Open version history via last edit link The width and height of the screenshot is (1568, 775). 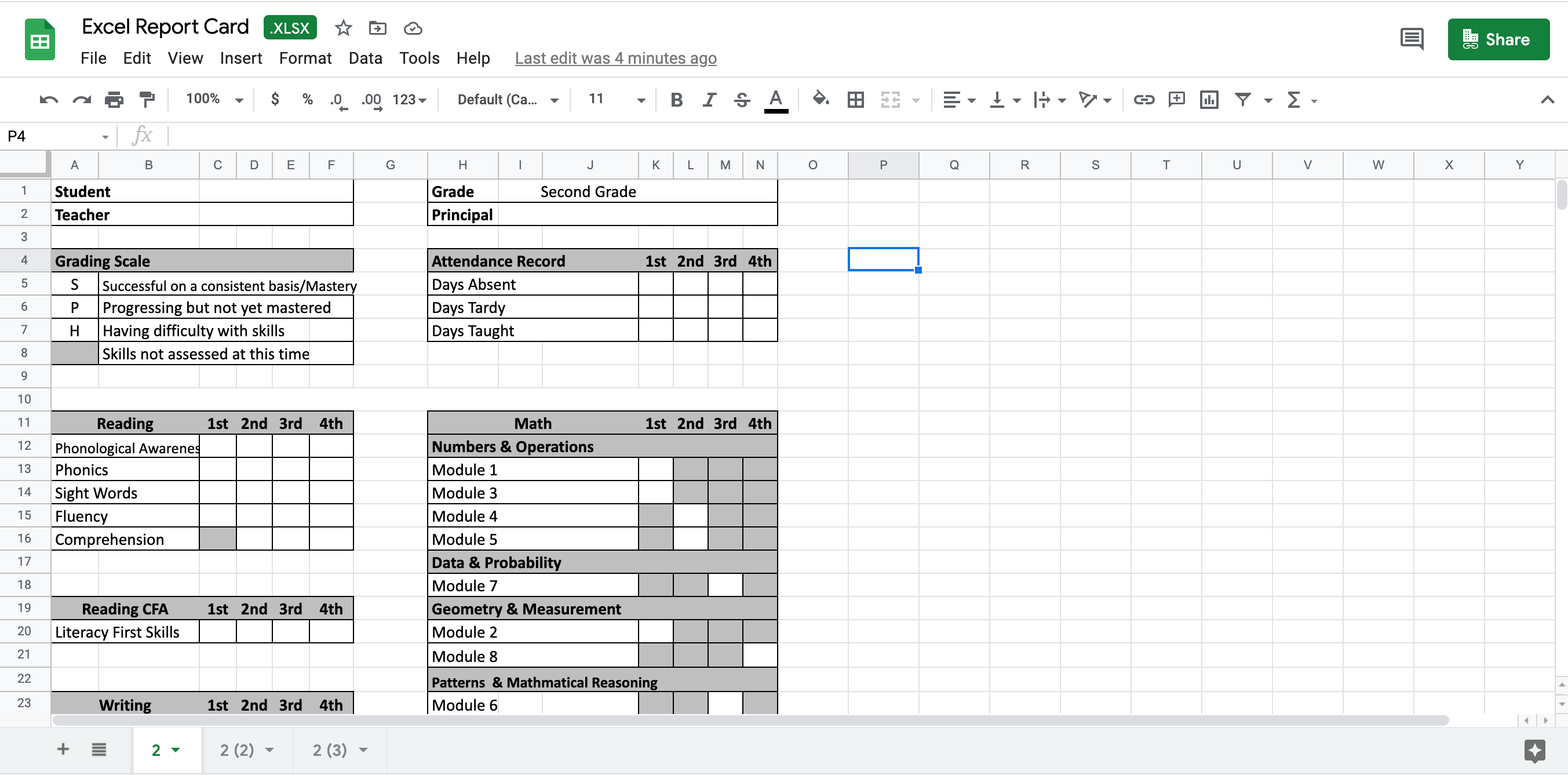[x=615, y=58]
